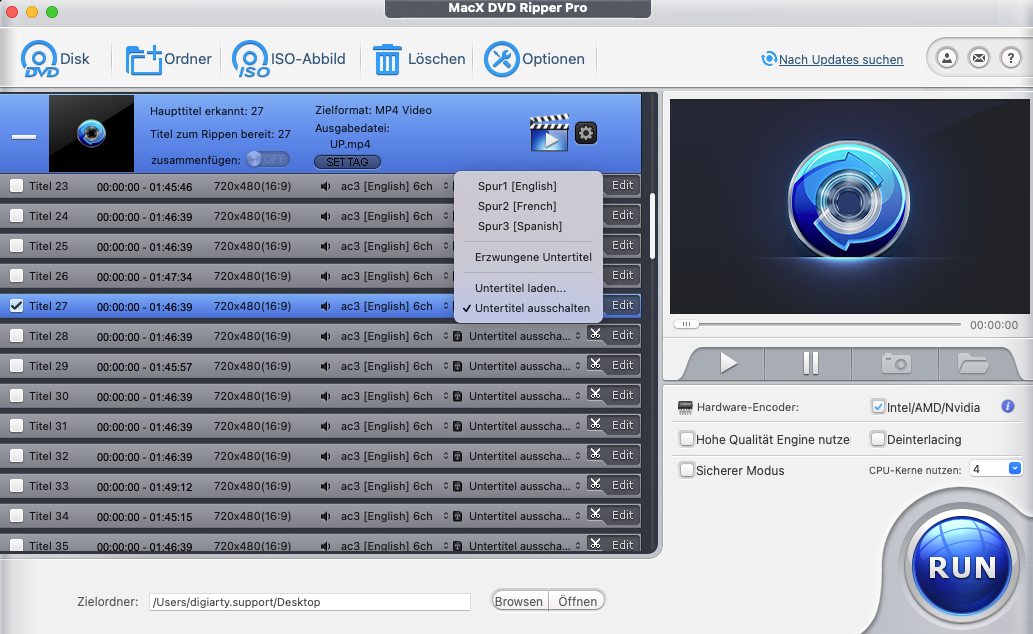Take a snapshot with camera icon
Screen dimensions: 1033x634
(895, 363)
